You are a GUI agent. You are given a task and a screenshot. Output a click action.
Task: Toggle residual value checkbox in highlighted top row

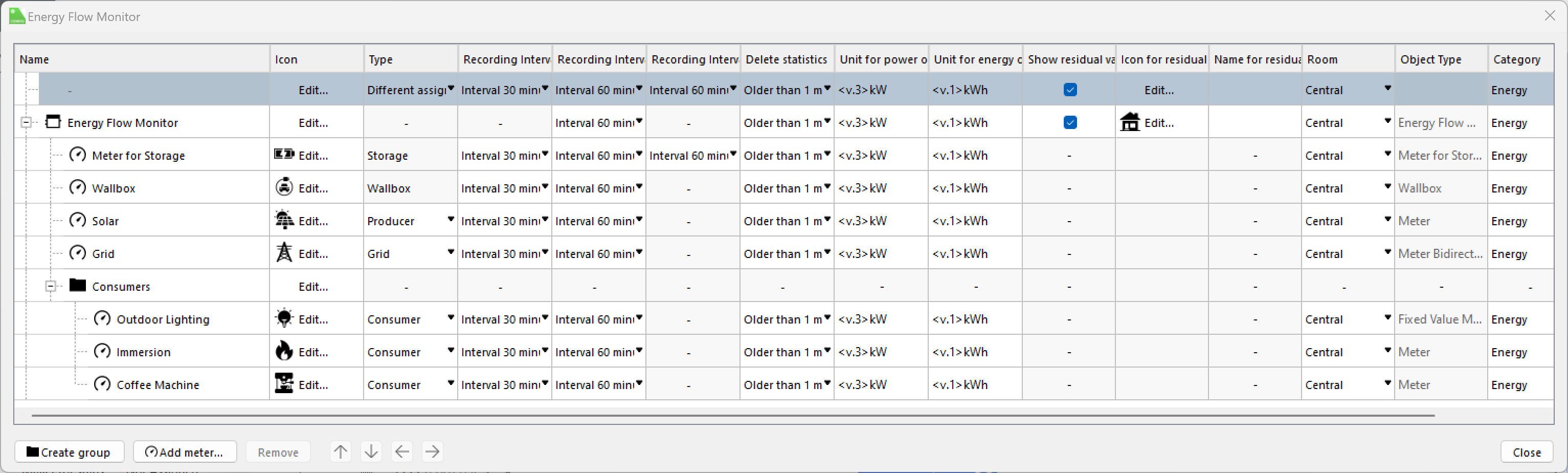(x=1070, y=90)
